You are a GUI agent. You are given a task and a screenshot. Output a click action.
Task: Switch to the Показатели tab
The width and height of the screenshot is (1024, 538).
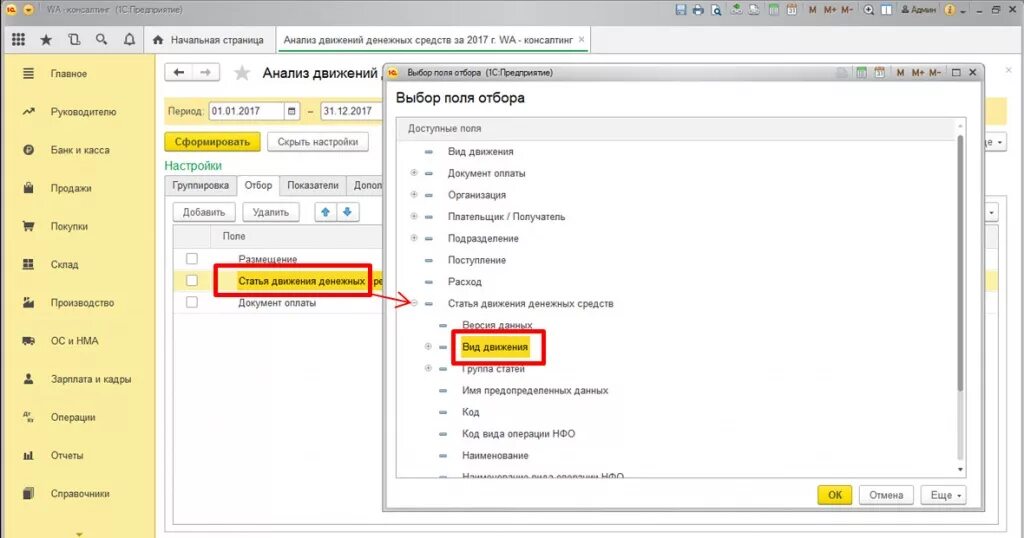(x=313, y=185)
